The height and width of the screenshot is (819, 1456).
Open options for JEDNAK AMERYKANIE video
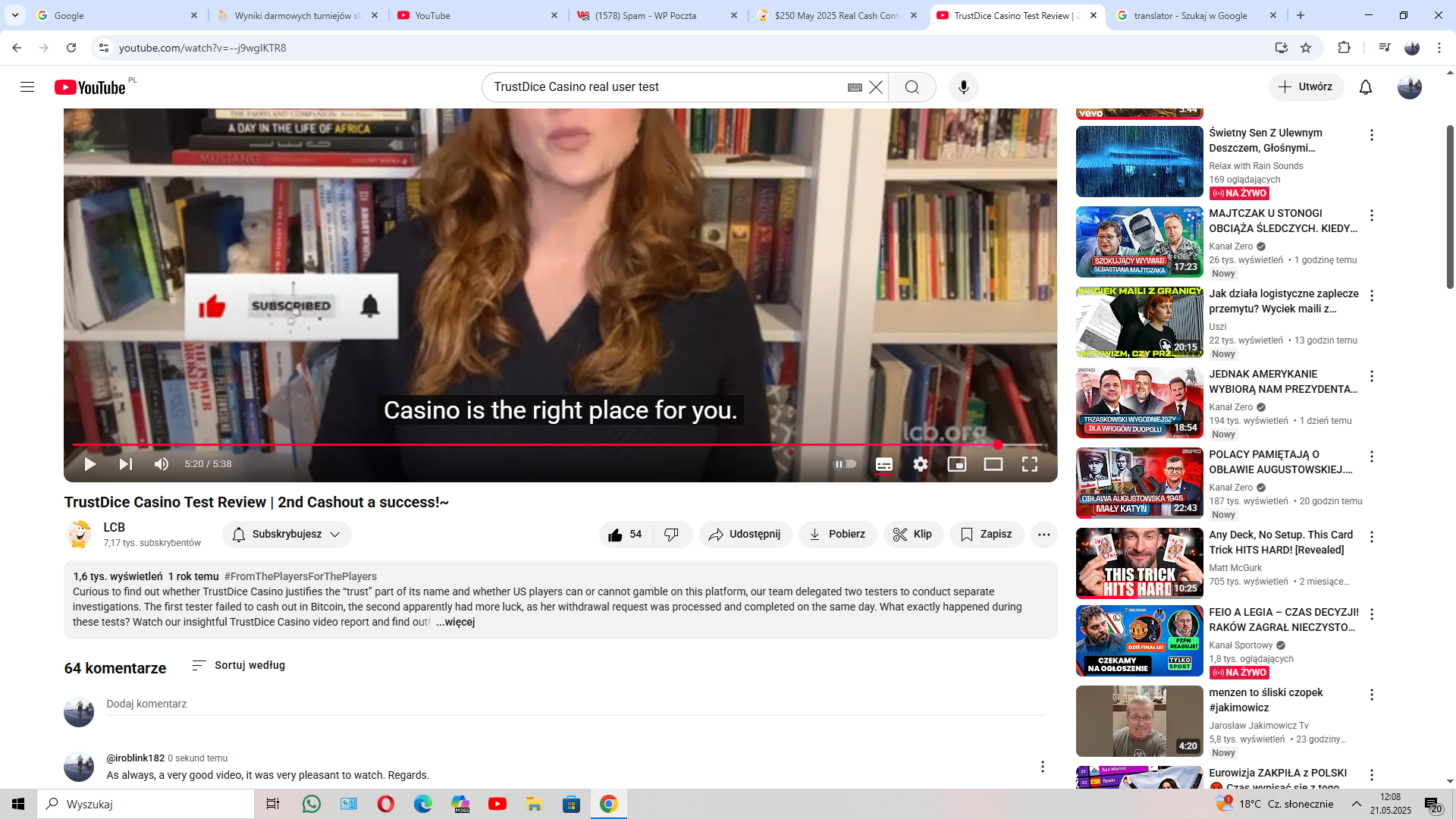(x=1371, y=376)
